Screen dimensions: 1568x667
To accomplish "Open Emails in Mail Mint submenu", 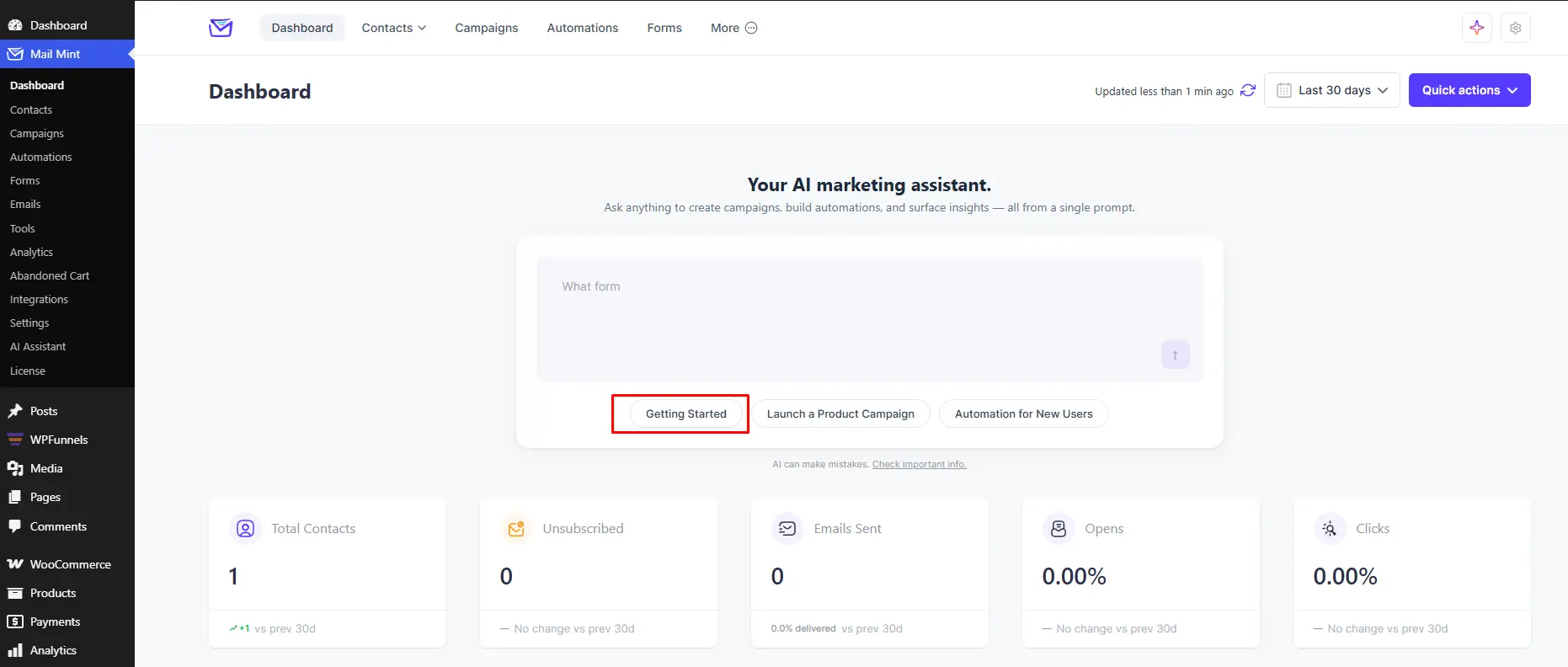I will 25,204.
